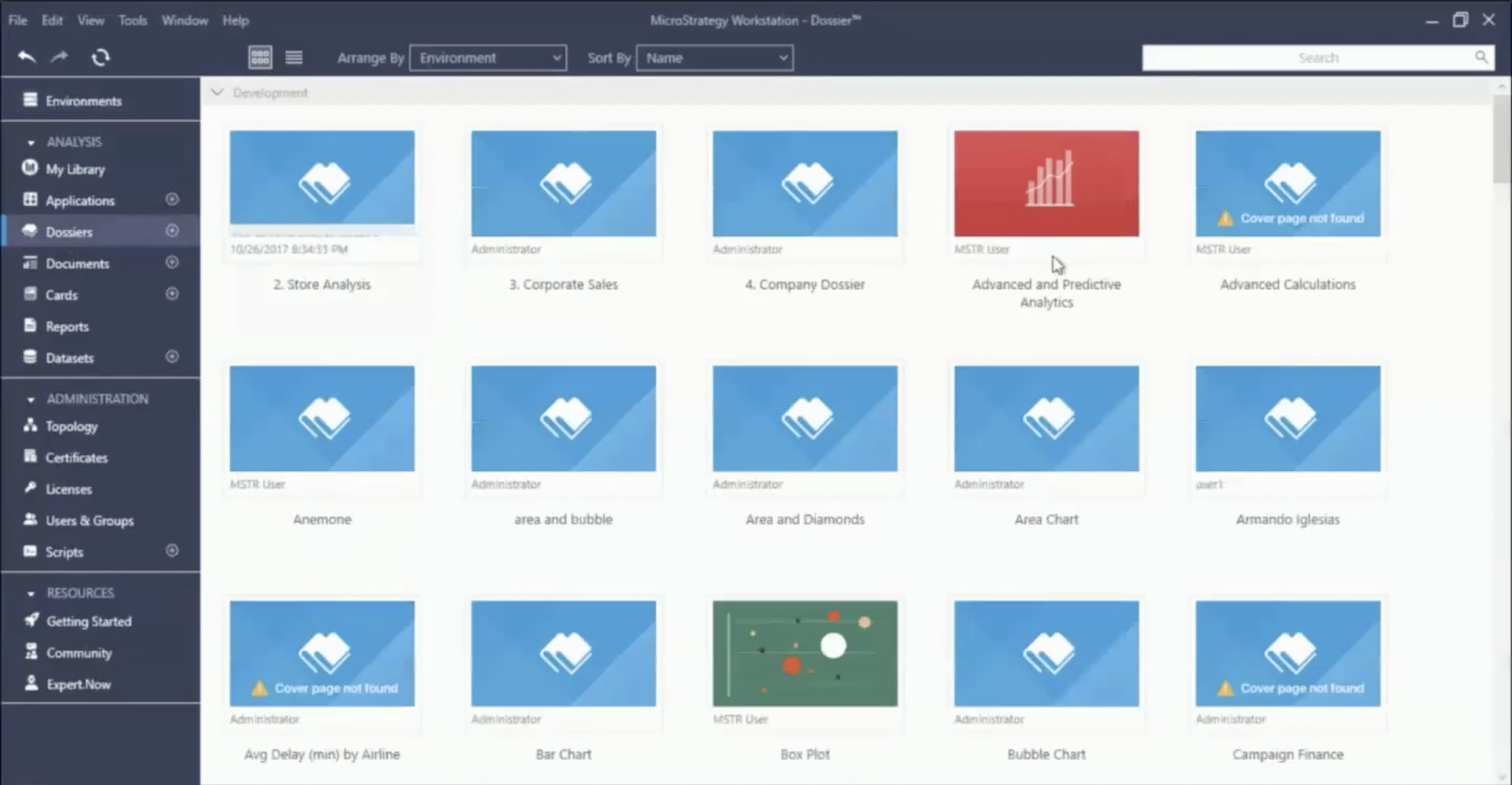The width and height of the screenshot is (1512, 785).
Task: Click the search magnifier icon
Action: point(1481,57)
